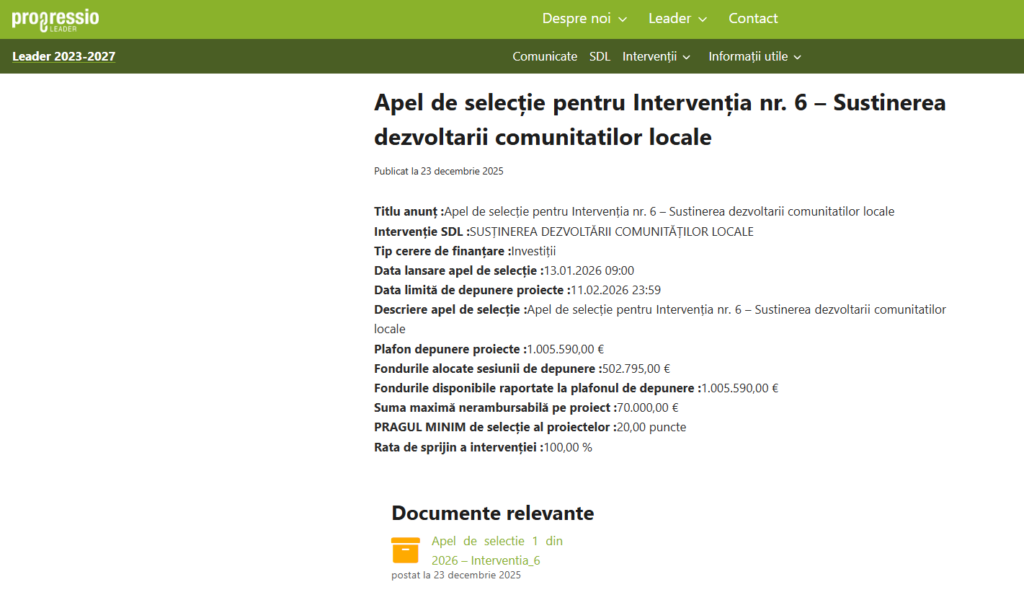Select the Despre noi menu label
The height and width of the screenshot is (613, 1024).
coord(576,19)
